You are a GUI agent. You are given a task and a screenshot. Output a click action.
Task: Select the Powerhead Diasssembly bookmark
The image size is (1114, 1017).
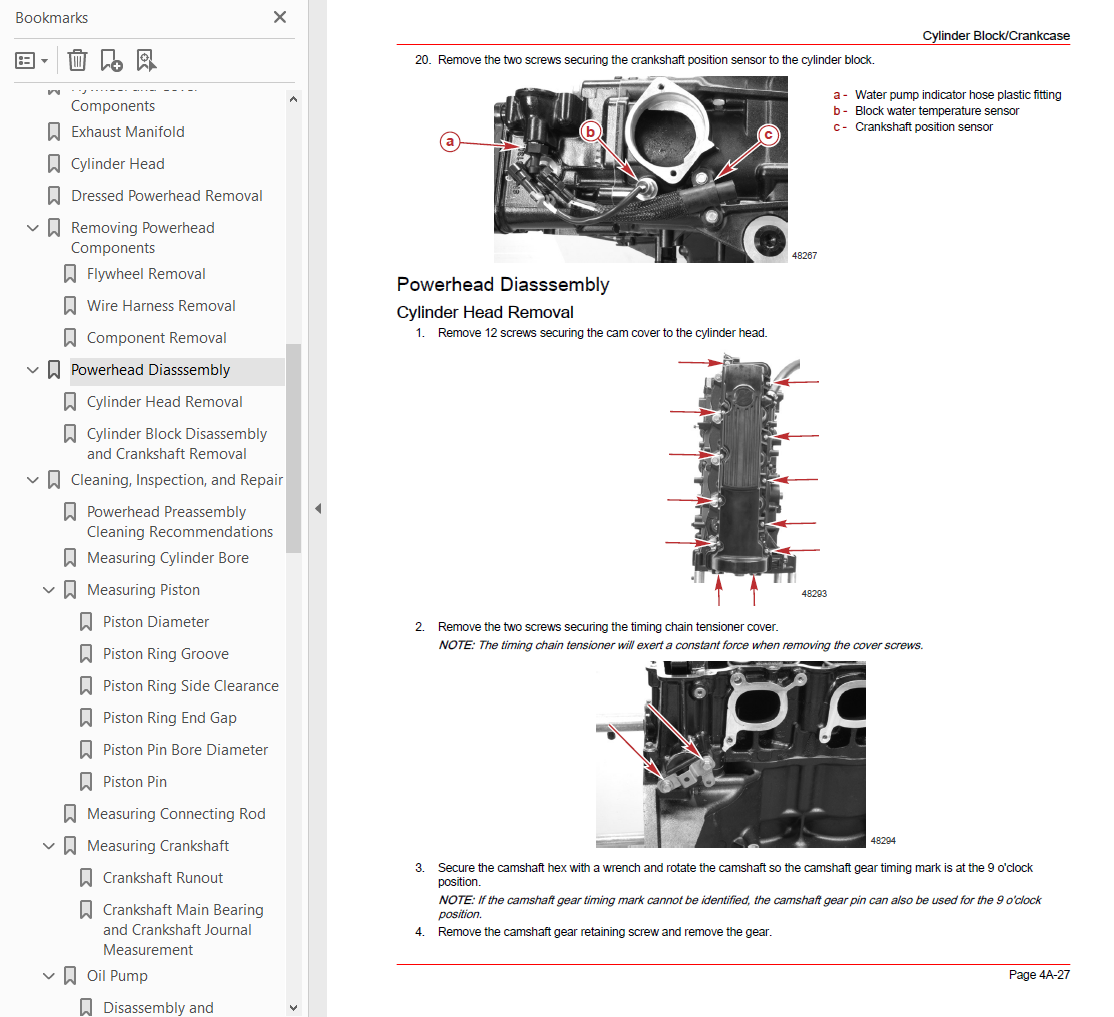tap(151, 370)
